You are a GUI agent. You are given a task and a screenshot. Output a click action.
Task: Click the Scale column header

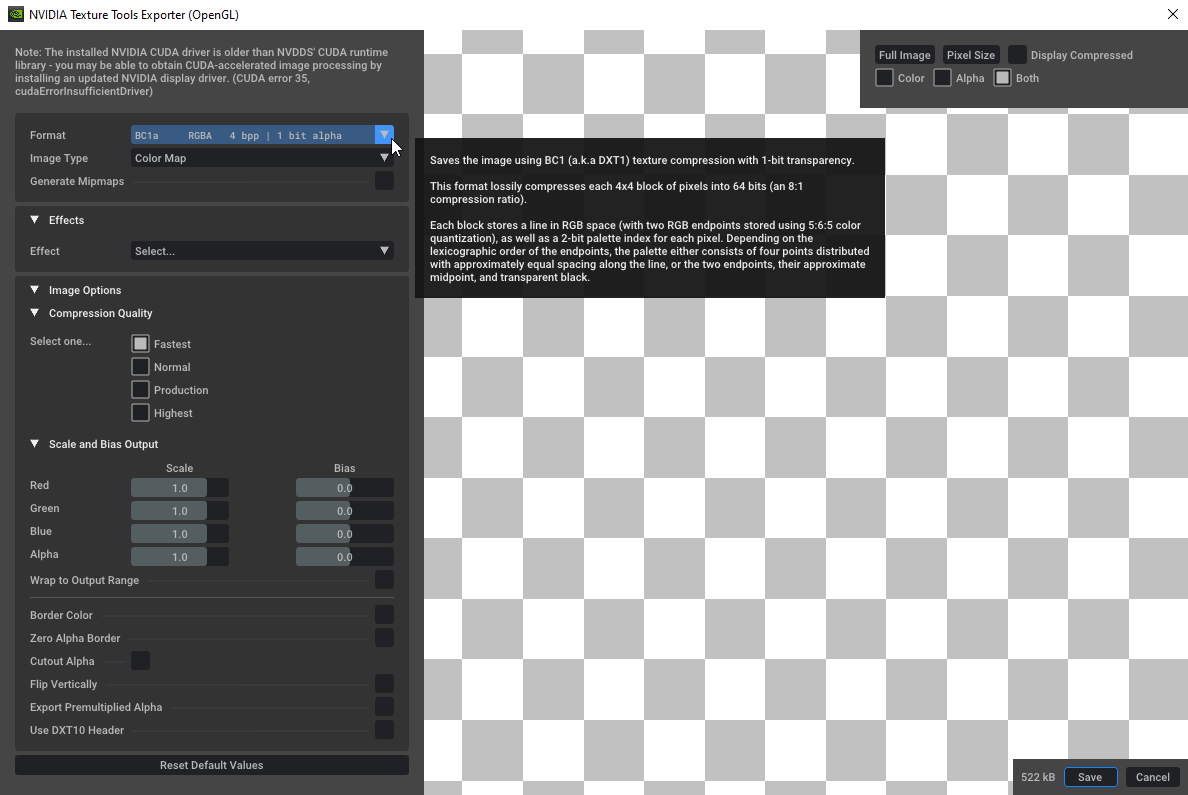point(180,468)
